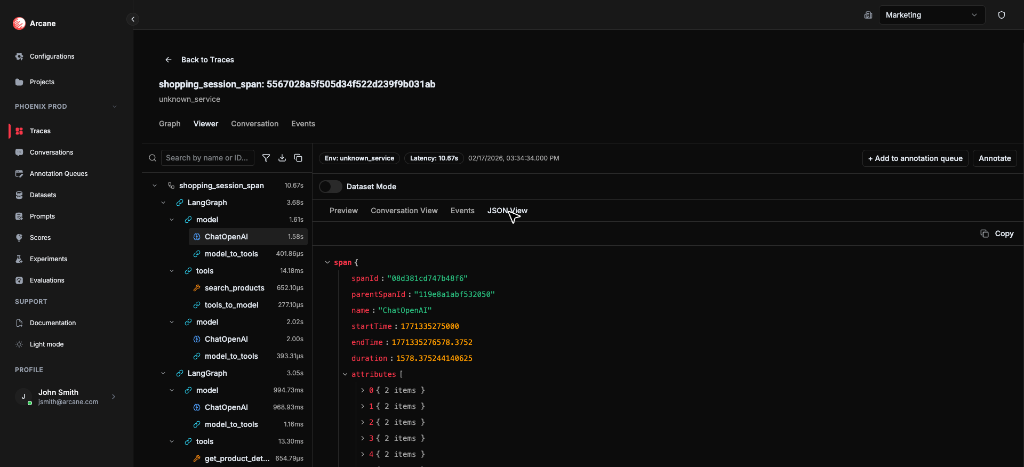Expand attributes item 0
The width and height of the screenshot is (1024, 467).
point(362,390)
